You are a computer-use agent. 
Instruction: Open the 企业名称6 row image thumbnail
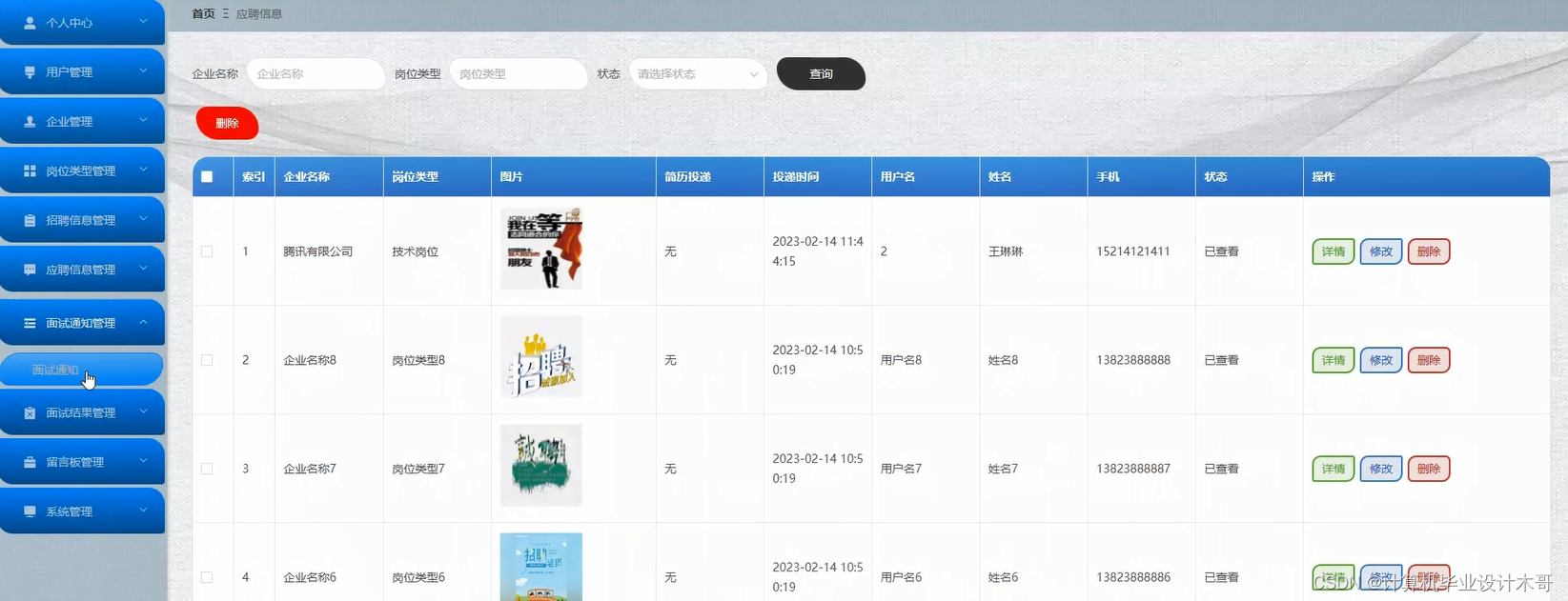[540, 568]
